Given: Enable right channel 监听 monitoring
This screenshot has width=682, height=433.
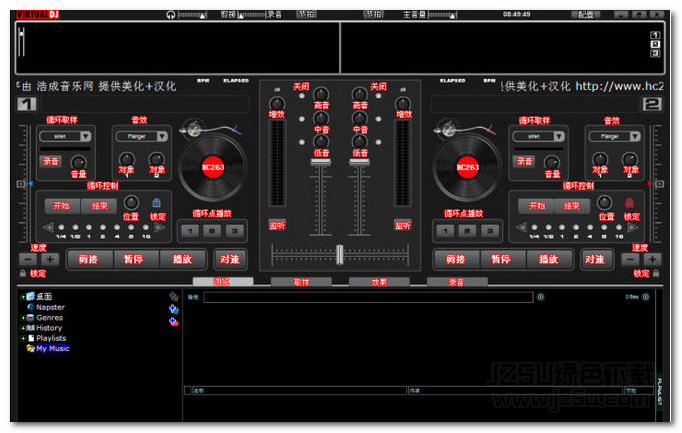Looking at the screenshot, I should [403, 225].
